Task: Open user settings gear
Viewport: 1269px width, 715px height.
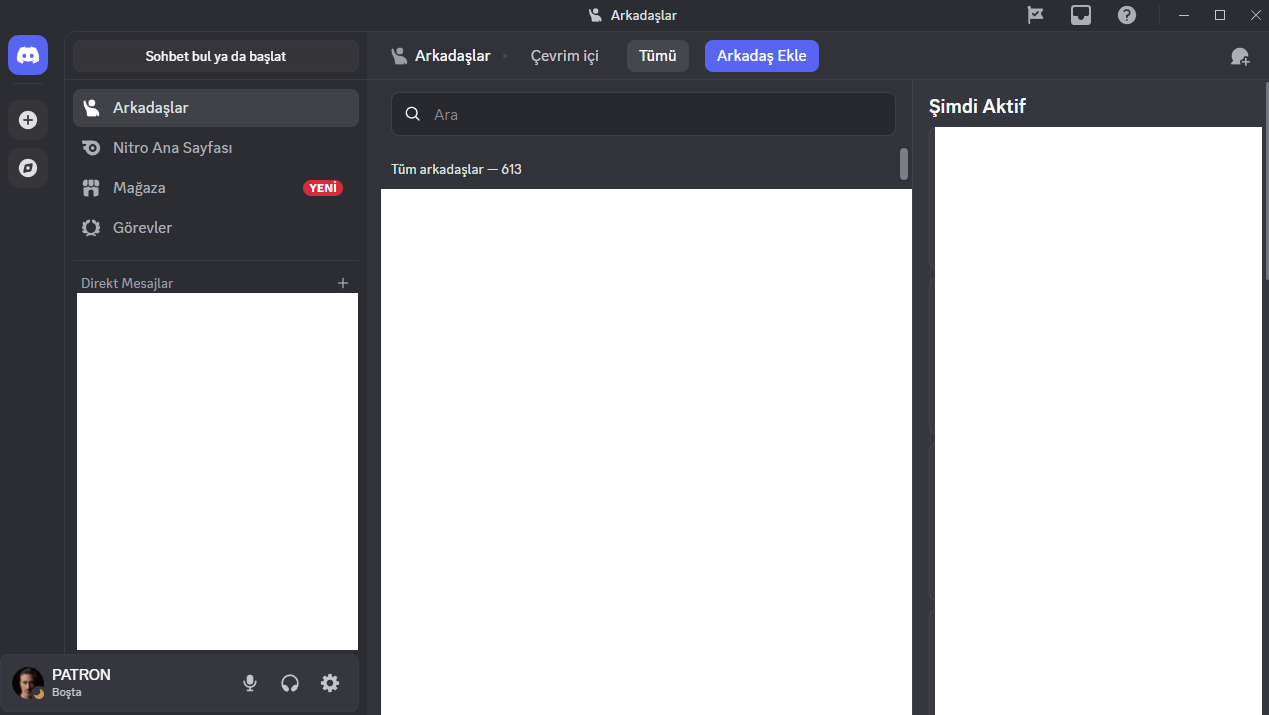Action: pyautogui.click(x=330, y=683)
